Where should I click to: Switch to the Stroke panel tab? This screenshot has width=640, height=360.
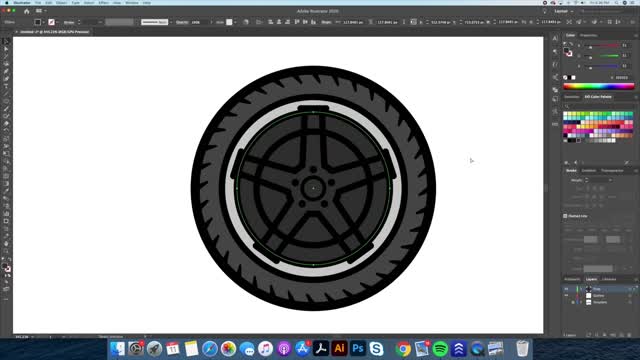point(571,171)
